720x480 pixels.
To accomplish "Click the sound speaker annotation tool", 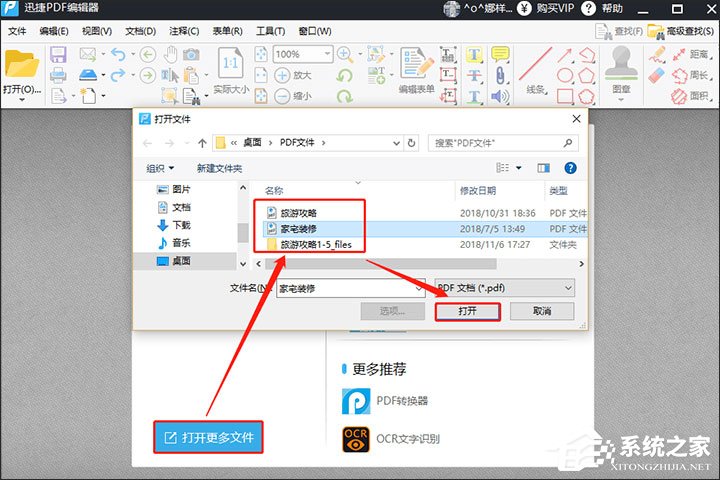I will coord(500,96).
